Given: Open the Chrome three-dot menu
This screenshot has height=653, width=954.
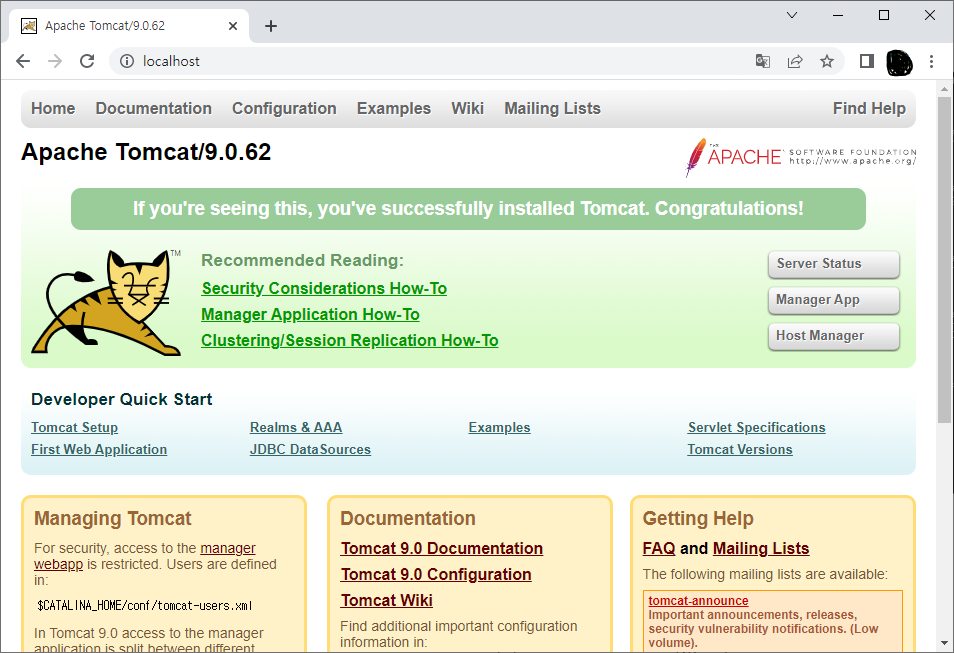Looking at the screenshot, I should tap(931, 61).
